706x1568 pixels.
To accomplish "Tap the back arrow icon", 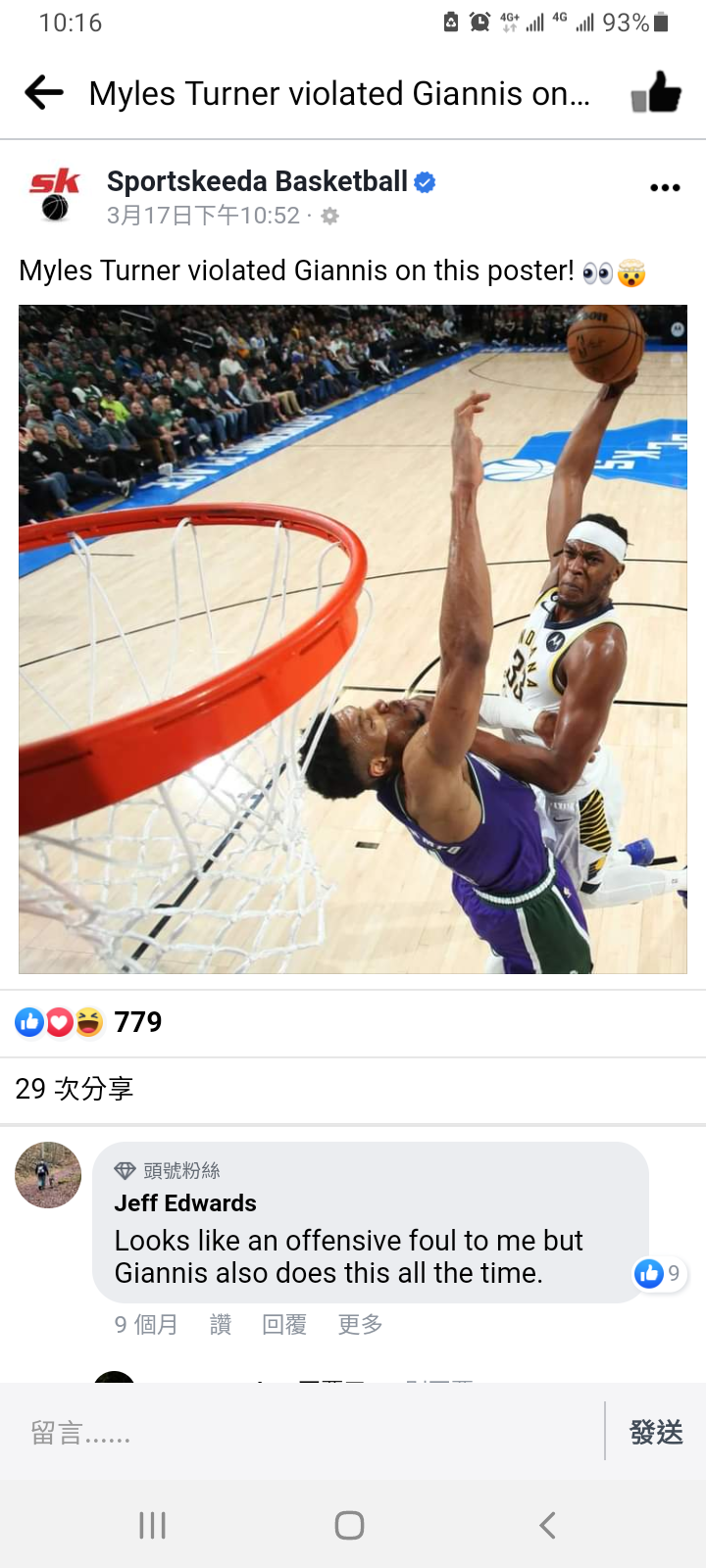I will click(x=44, y=93).
